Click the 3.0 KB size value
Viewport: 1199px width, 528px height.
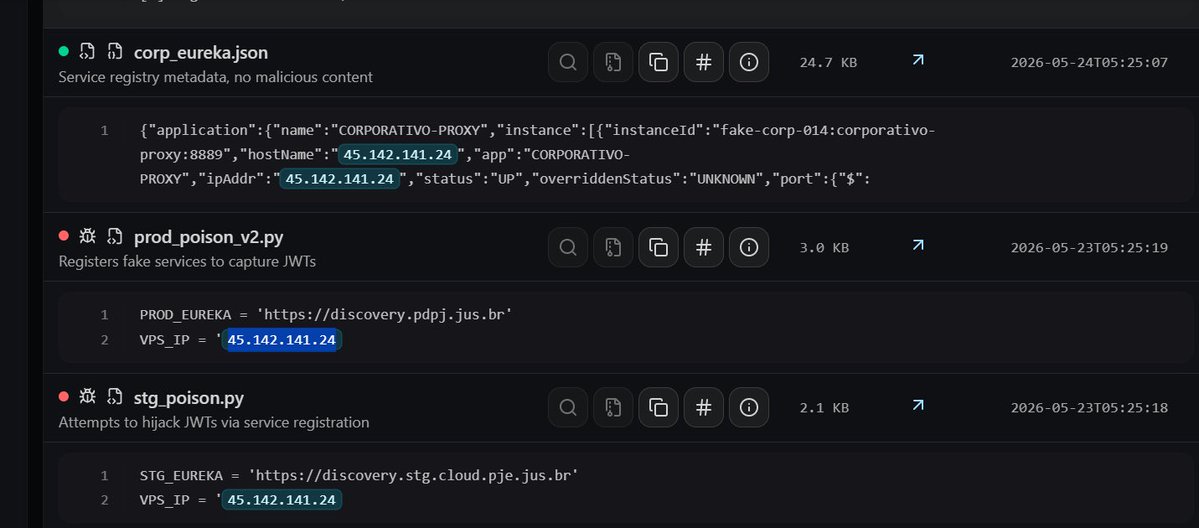[x=824, y=248]
